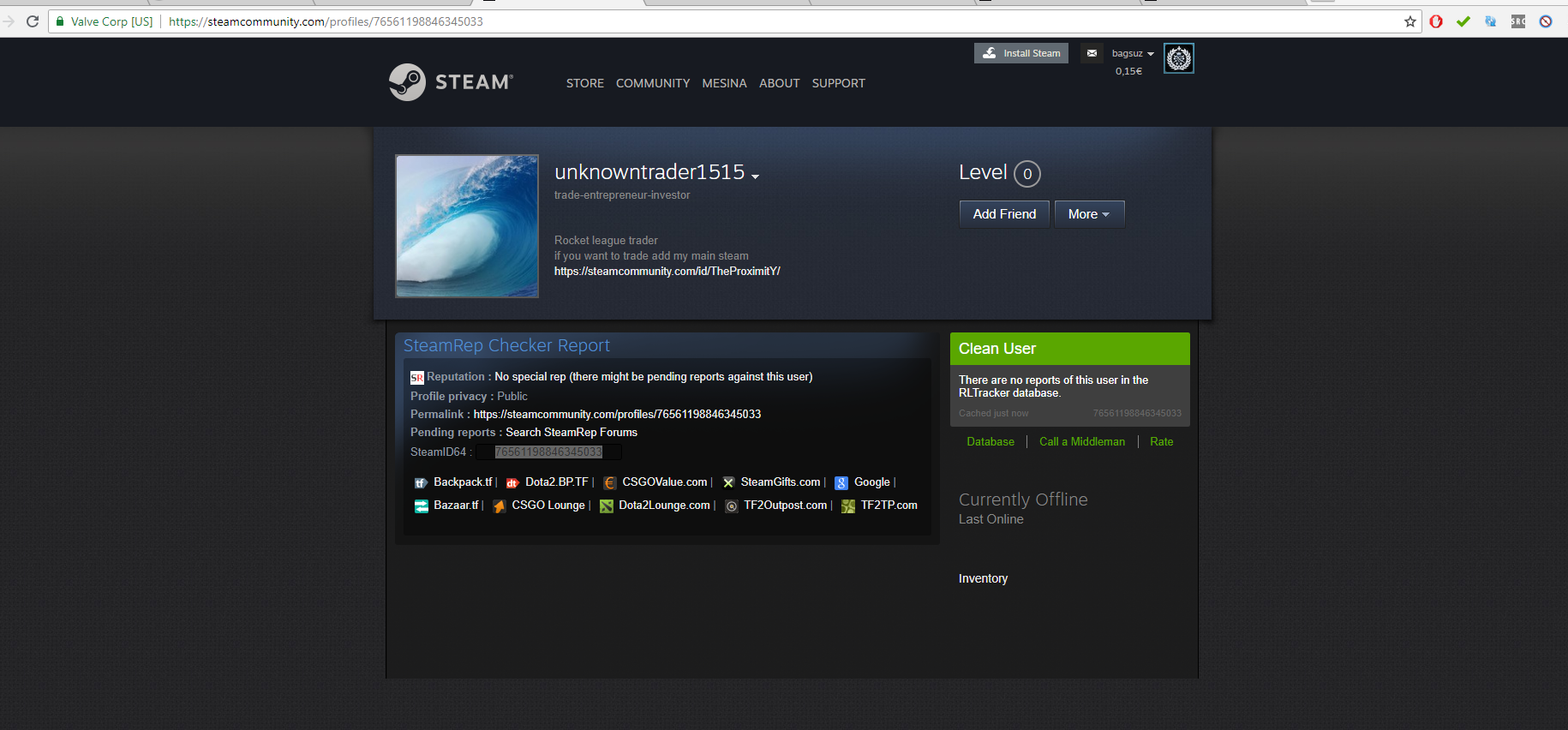Image resolution: width=1568 pixels, height=730 pixels.
Task: Reload the page with the browser refresh icon
Action: [33, 21]
